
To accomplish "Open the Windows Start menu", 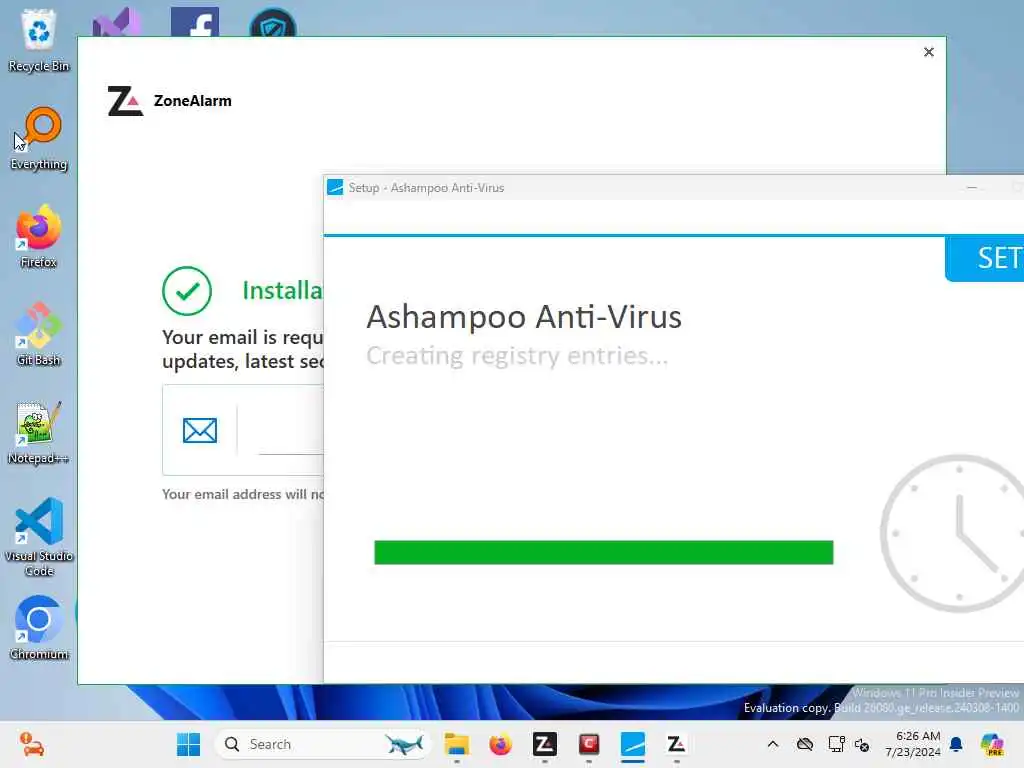I will point(189,744).
